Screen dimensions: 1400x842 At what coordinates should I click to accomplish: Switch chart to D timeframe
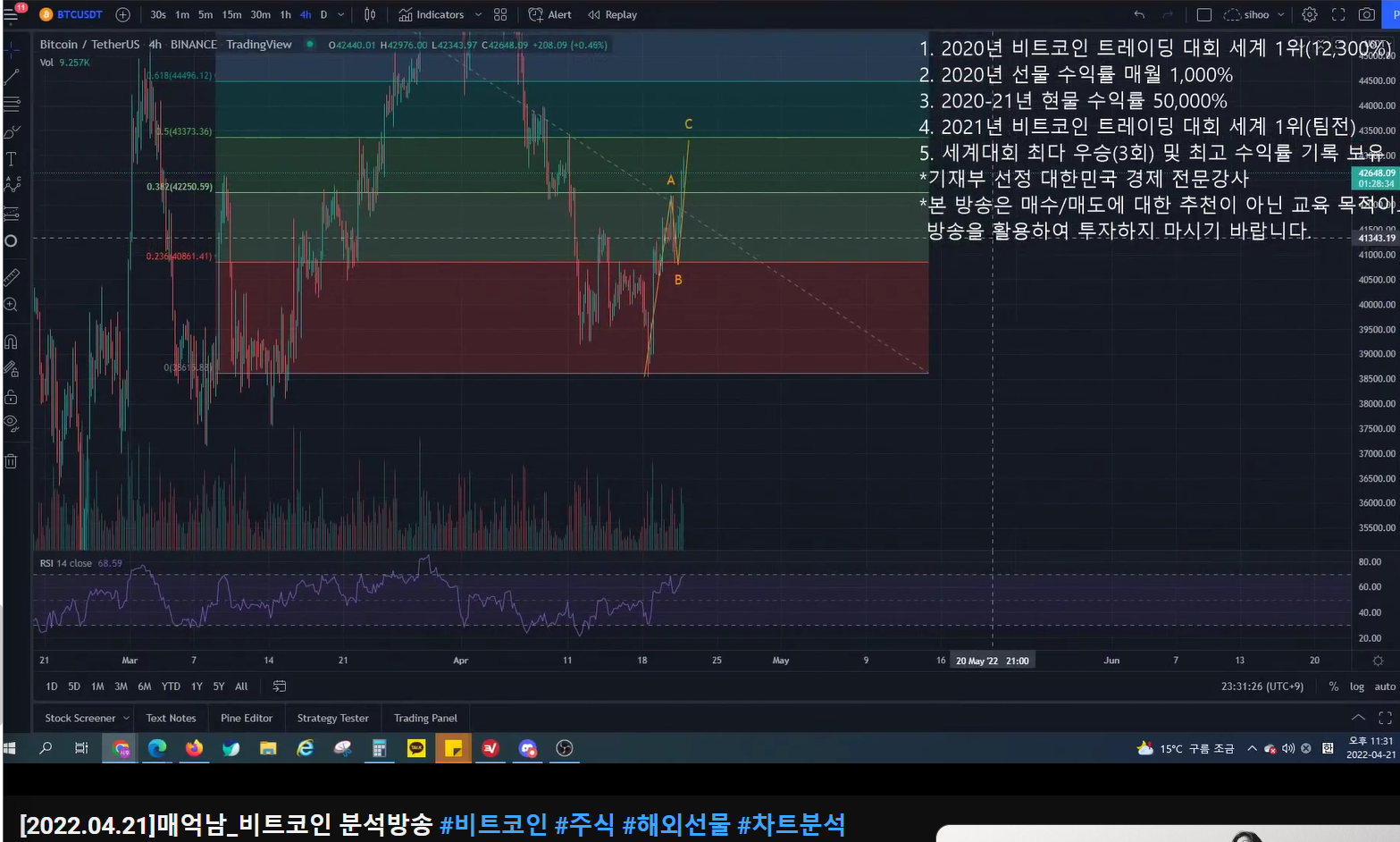(323, 14)
